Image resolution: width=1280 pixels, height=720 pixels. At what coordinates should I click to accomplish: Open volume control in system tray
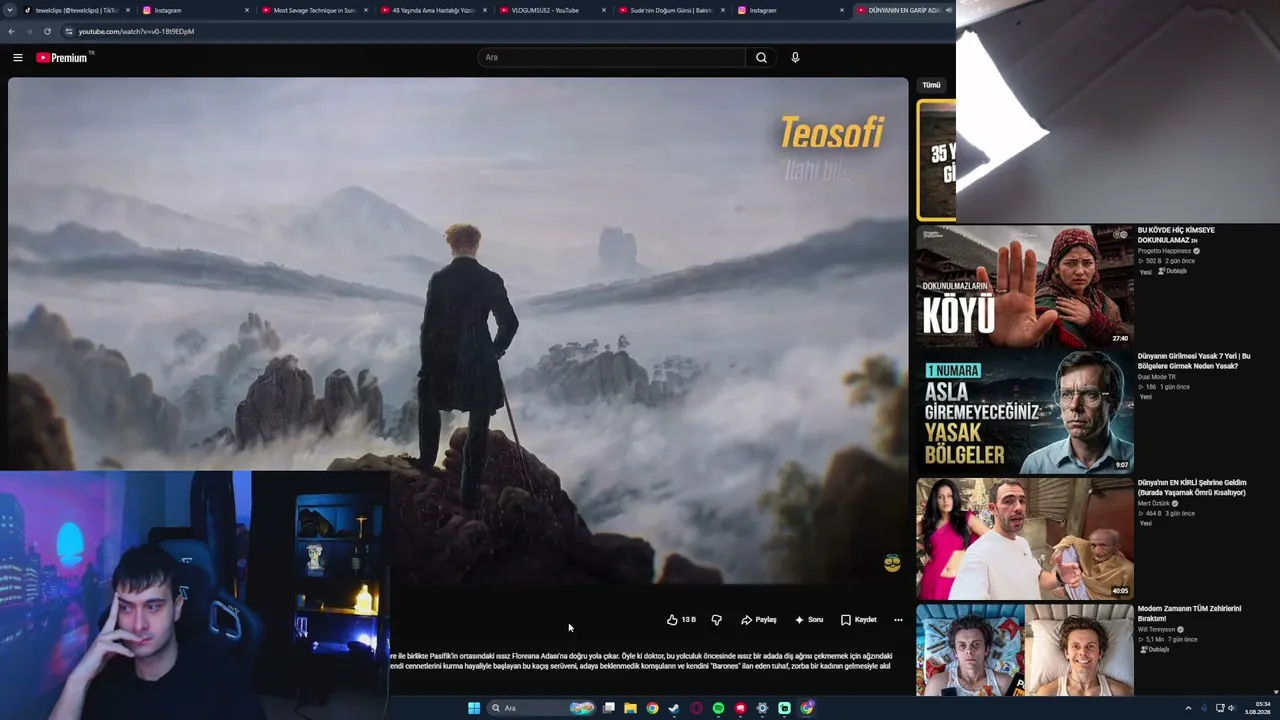point(1231,708)
